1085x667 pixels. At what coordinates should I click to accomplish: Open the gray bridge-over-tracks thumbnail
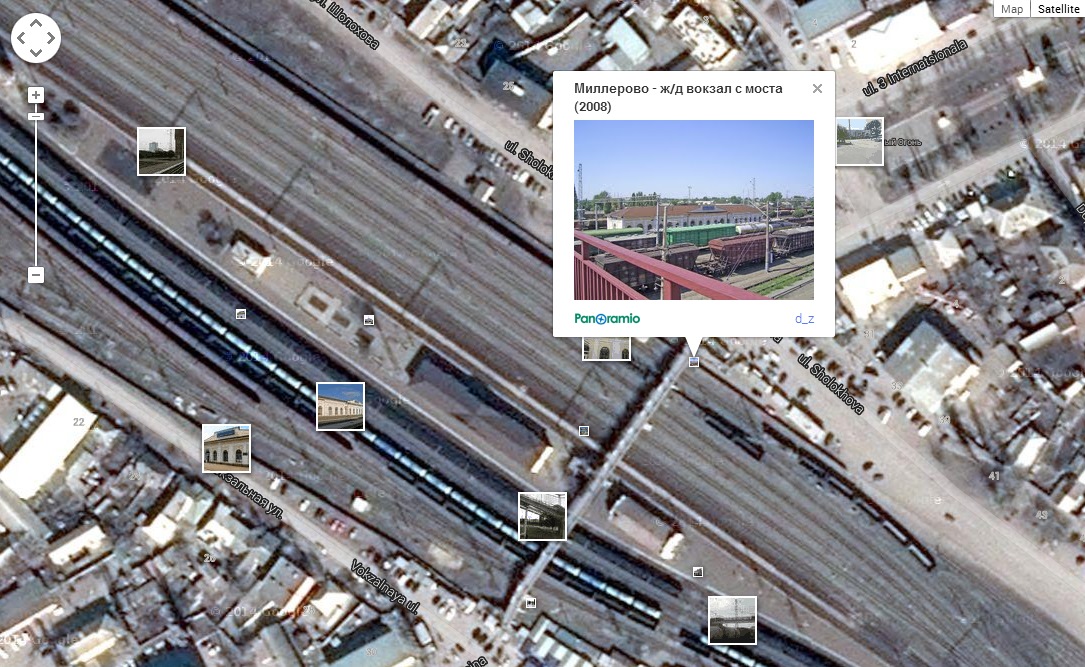(732, 620)
